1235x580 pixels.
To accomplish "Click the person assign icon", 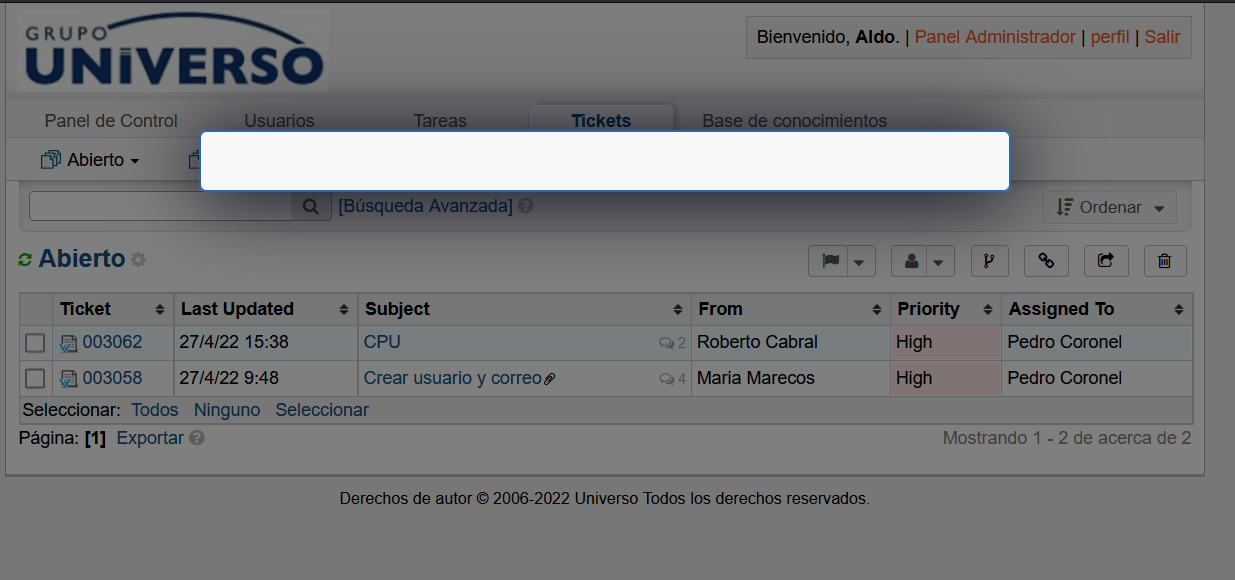I will click(911, 261).
